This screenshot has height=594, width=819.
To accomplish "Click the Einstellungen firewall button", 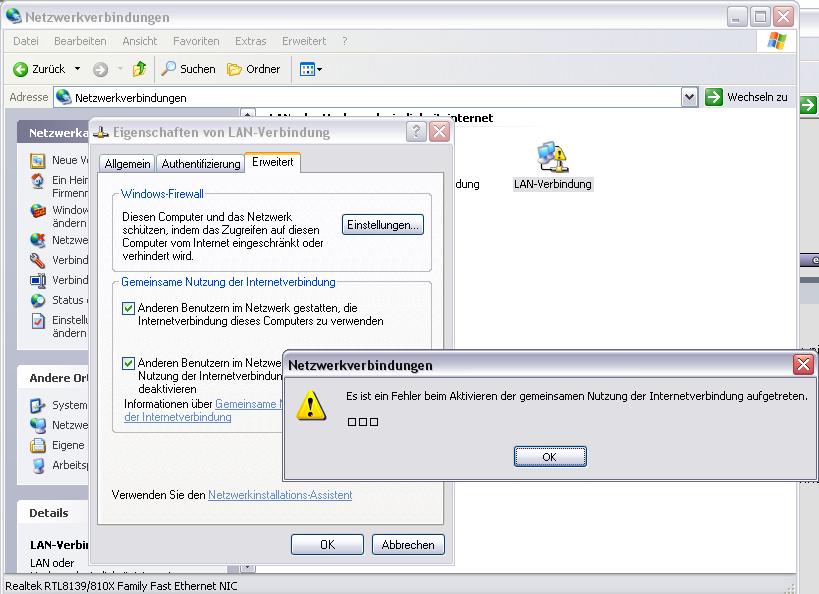I will [x=383, y=225].
